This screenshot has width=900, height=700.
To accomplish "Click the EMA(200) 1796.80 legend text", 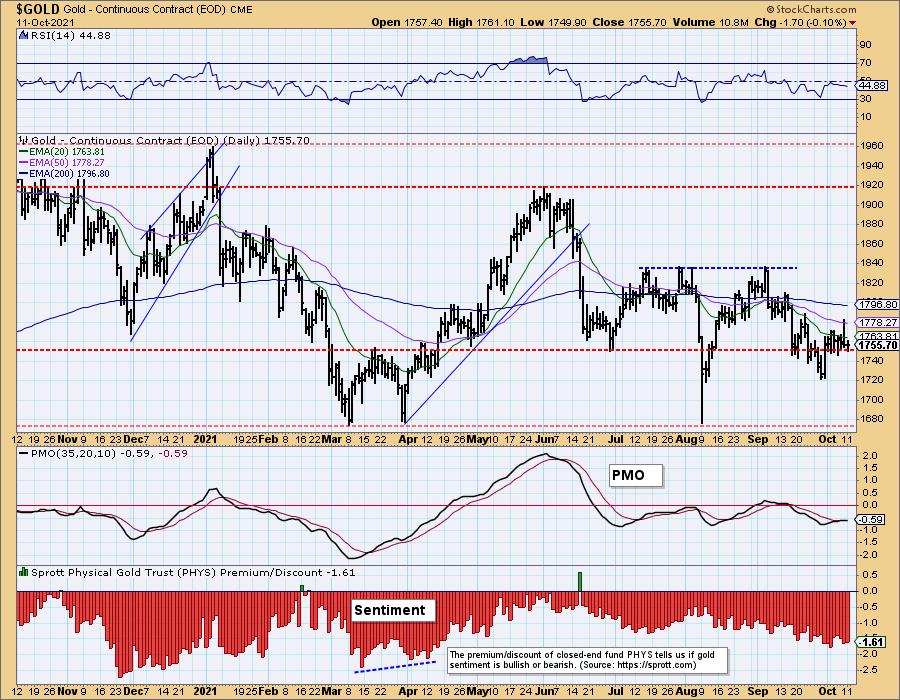I will pos(69,173).
